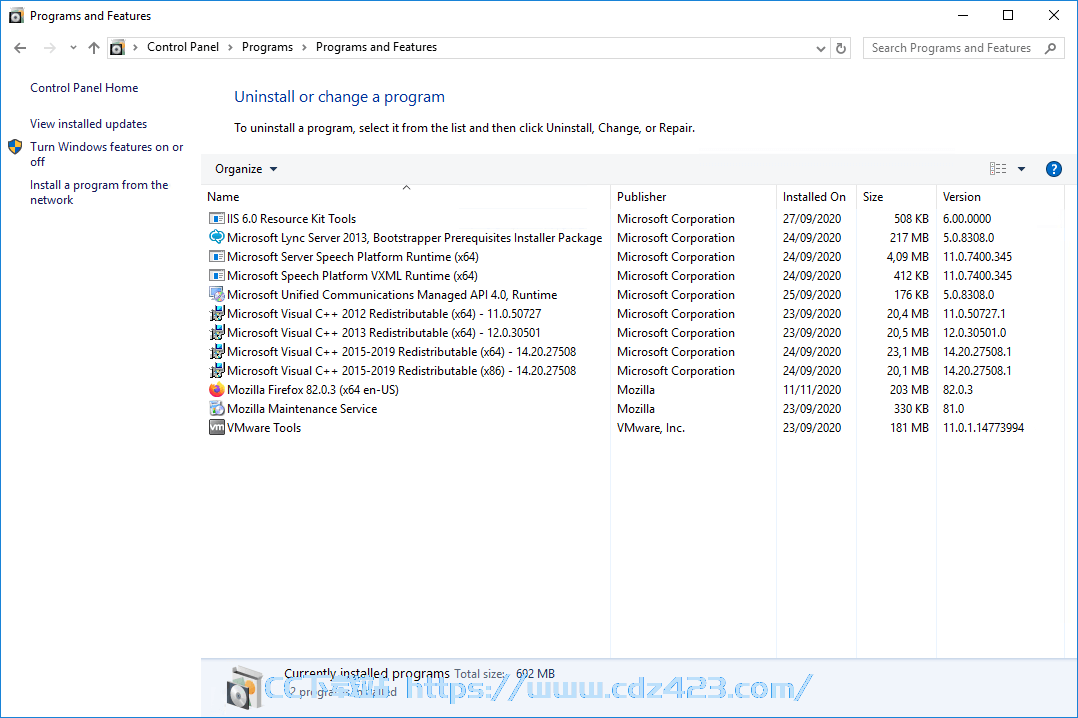This screenshot has height=718, width=1078.
Task: Select Microsoft Speech Platform VXML Runtime (x64)
Action: (352, 276)
